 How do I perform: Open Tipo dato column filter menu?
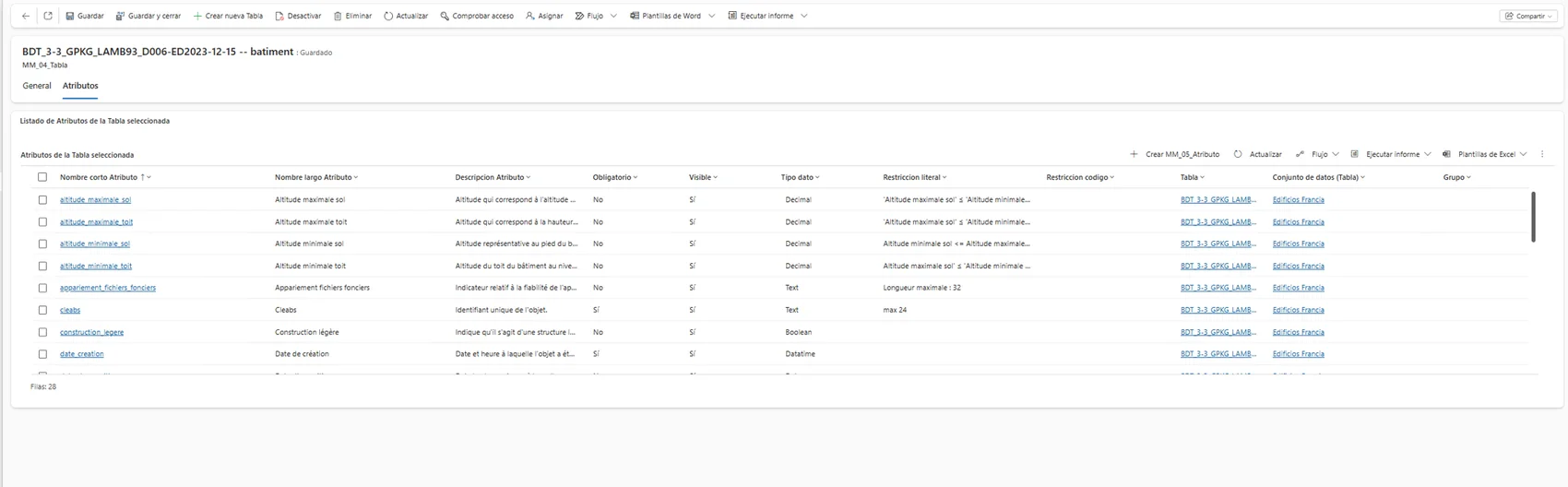coord(801,177)
